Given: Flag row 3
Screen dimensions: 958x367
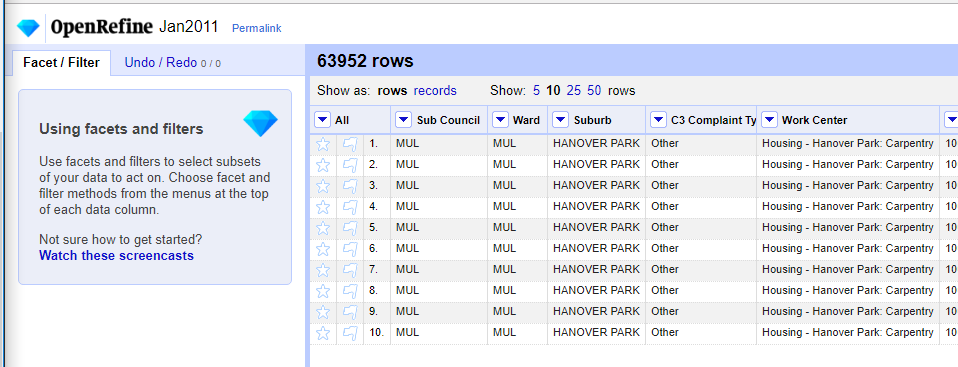Looking at the screenshot, I should coord(349,186).
